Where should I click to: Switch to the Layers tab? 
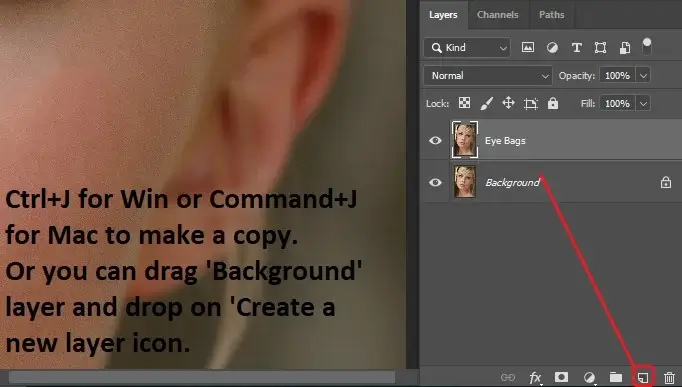pos(443,15)
